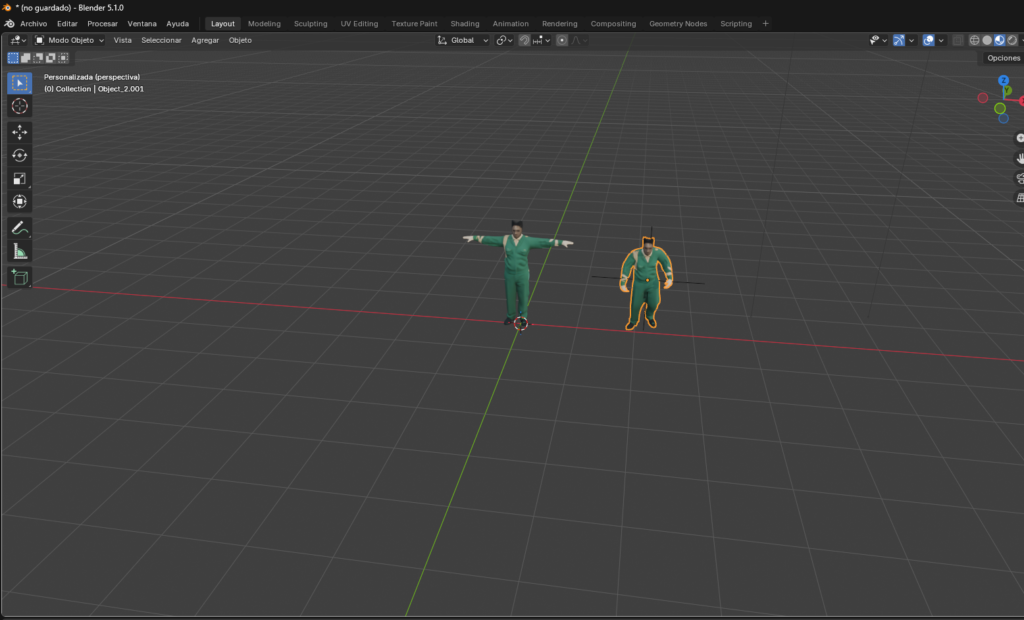
Task: Select the Annotate tool
Action: click(x=19, y=228)
